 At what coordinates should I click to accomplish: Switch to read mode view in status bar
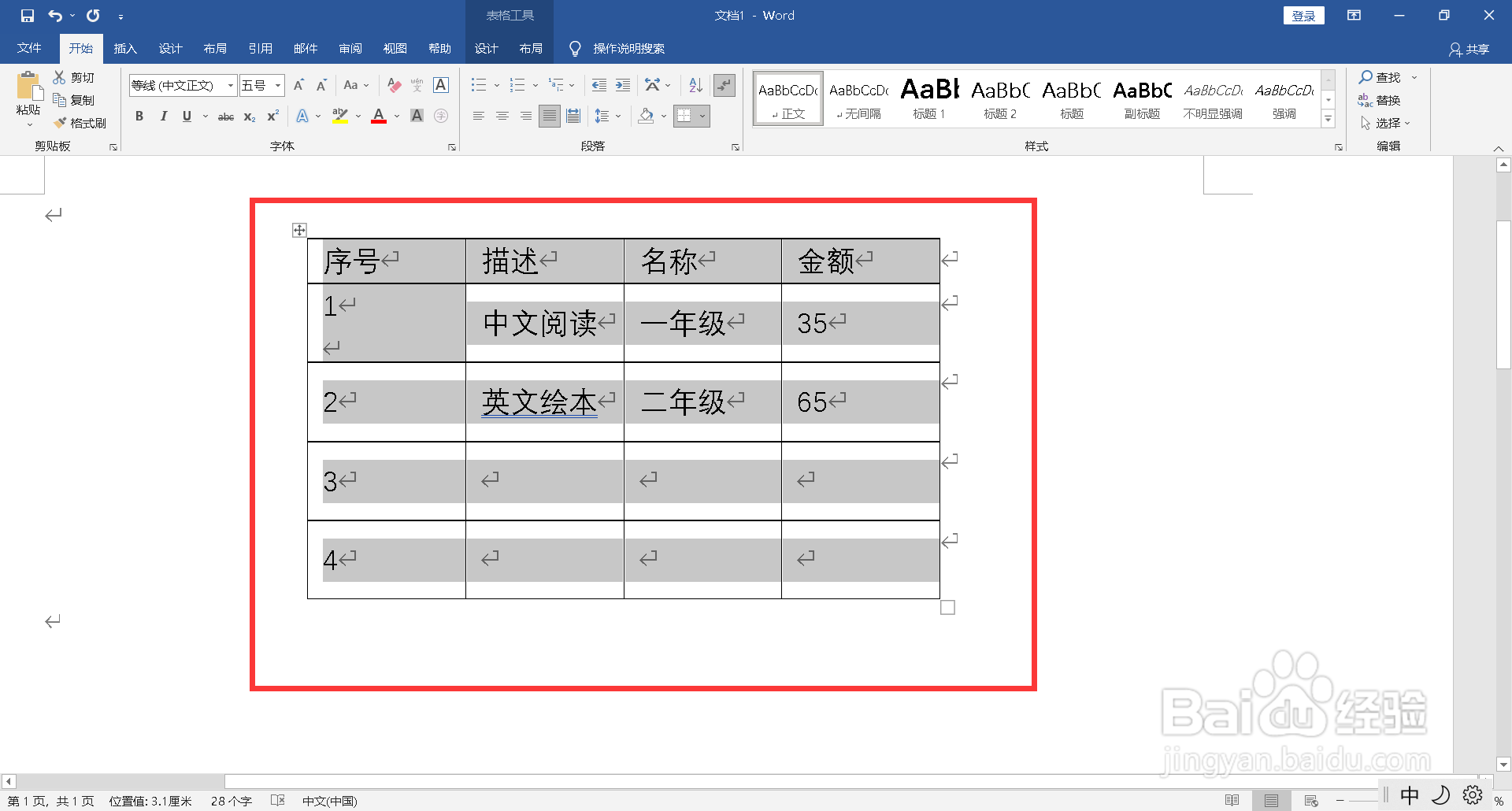(1232, 801)
